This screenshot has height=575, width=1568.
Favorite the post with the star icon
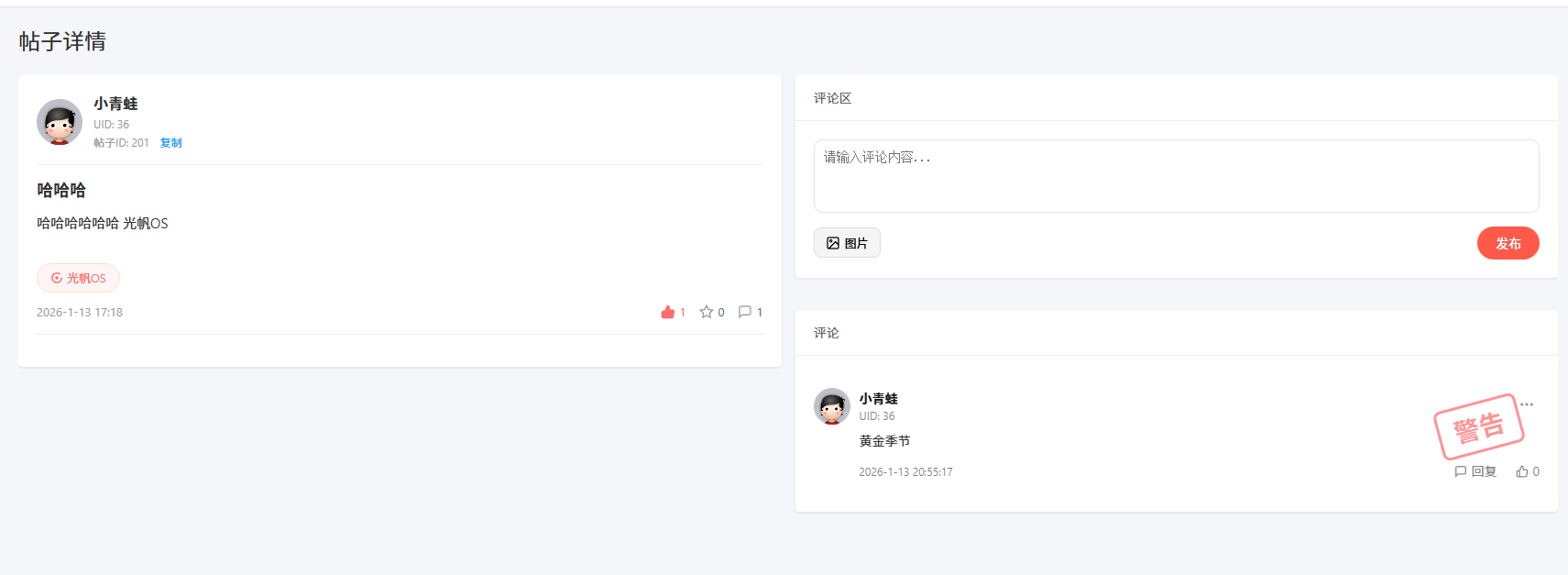point(707,313)
